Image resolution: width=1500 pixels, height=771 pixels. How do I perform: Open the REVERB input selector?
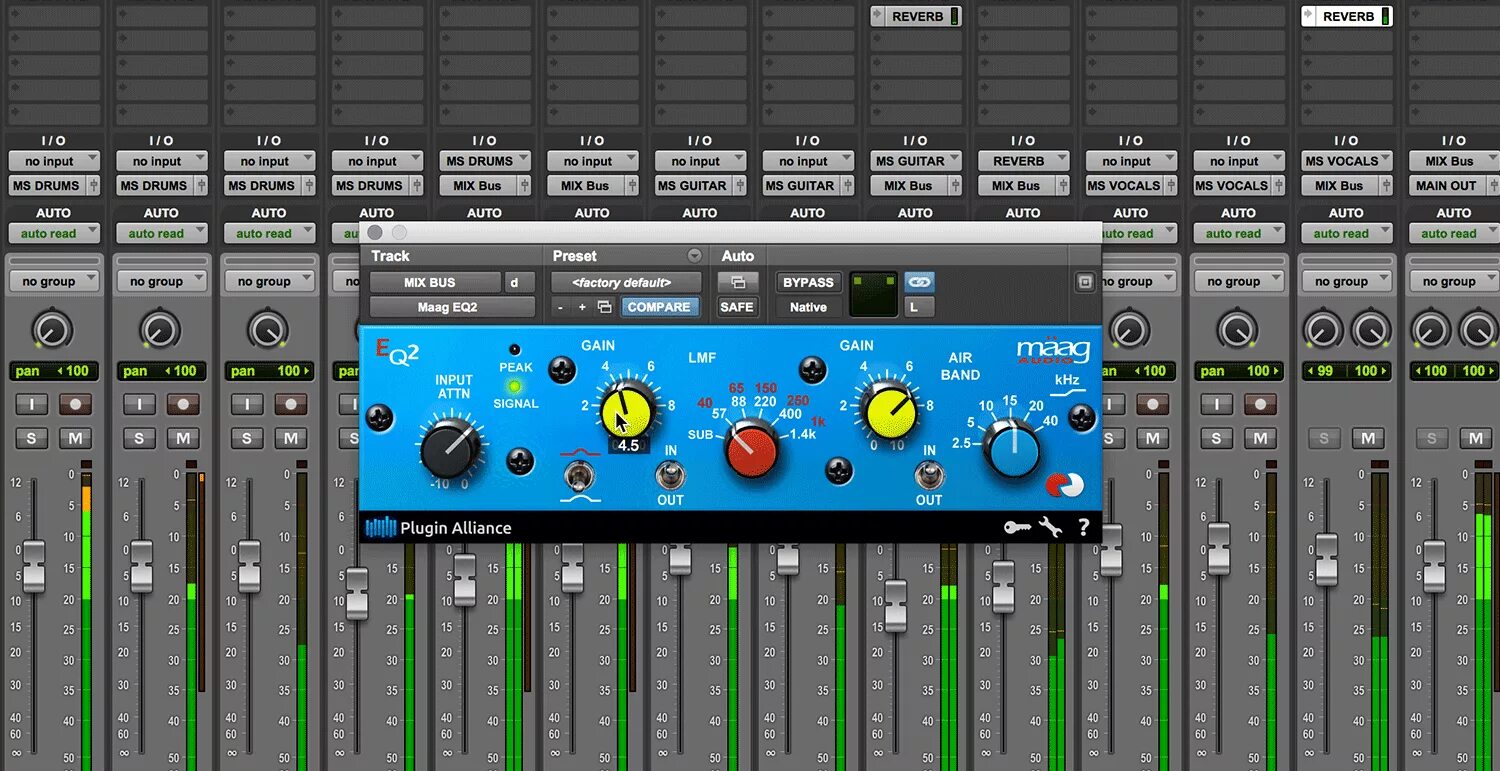point(1023,161)
